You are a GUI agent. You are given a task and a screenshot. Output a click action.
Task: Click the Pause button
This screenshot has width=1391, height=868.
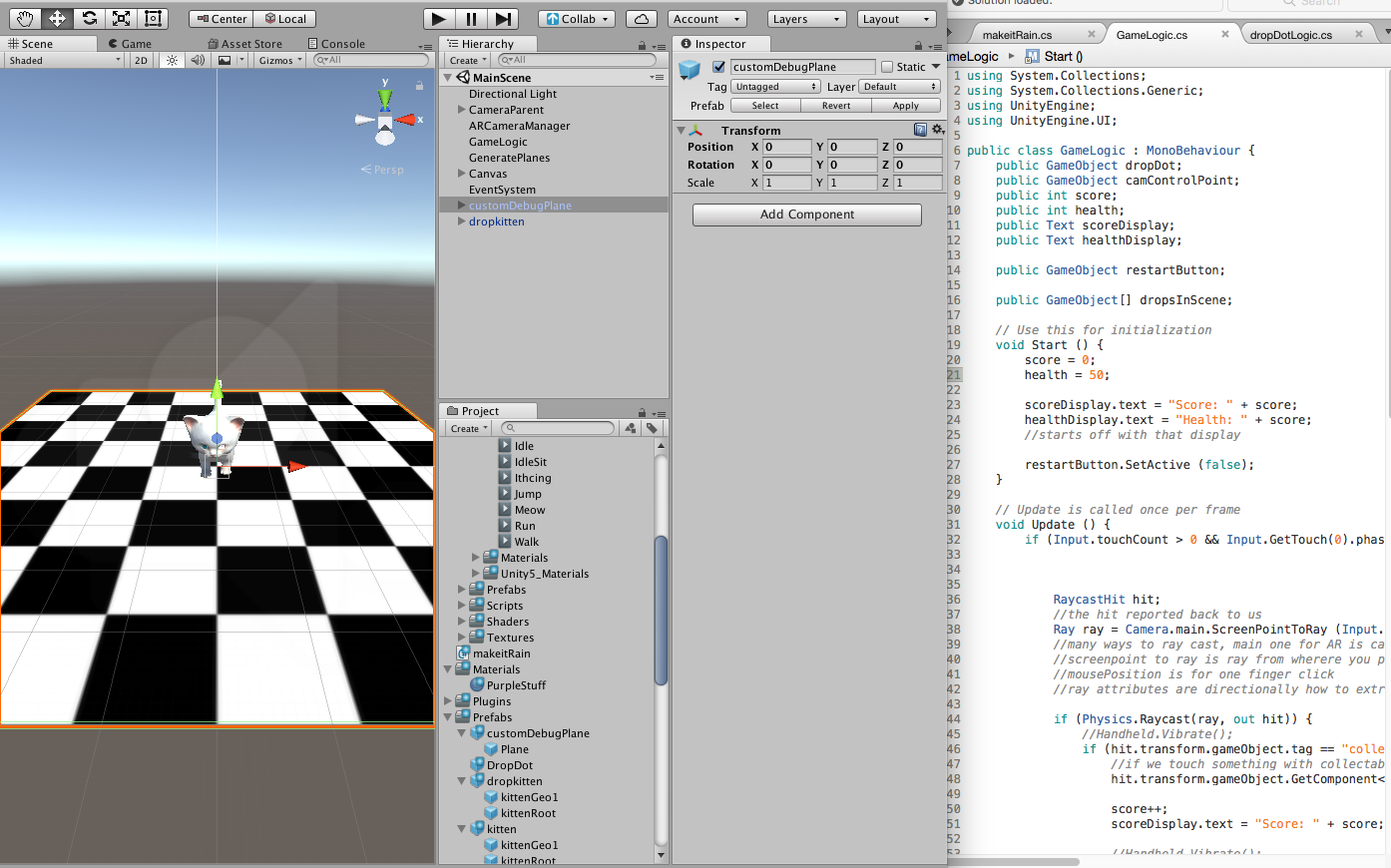click(x=471, y=18)
